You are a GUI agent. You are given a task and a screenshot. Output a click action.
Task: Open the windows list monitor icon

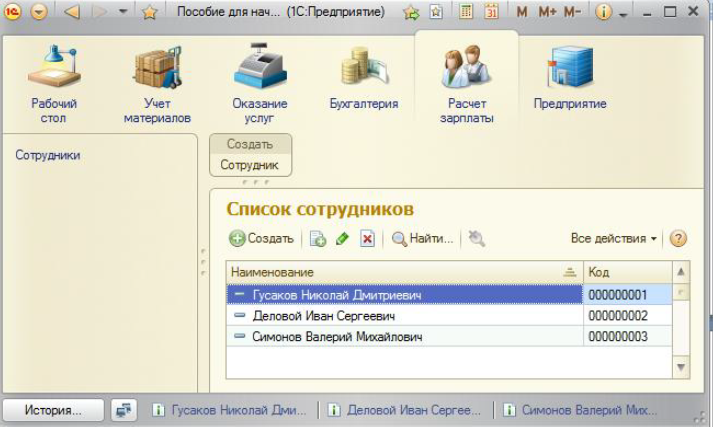124,410
